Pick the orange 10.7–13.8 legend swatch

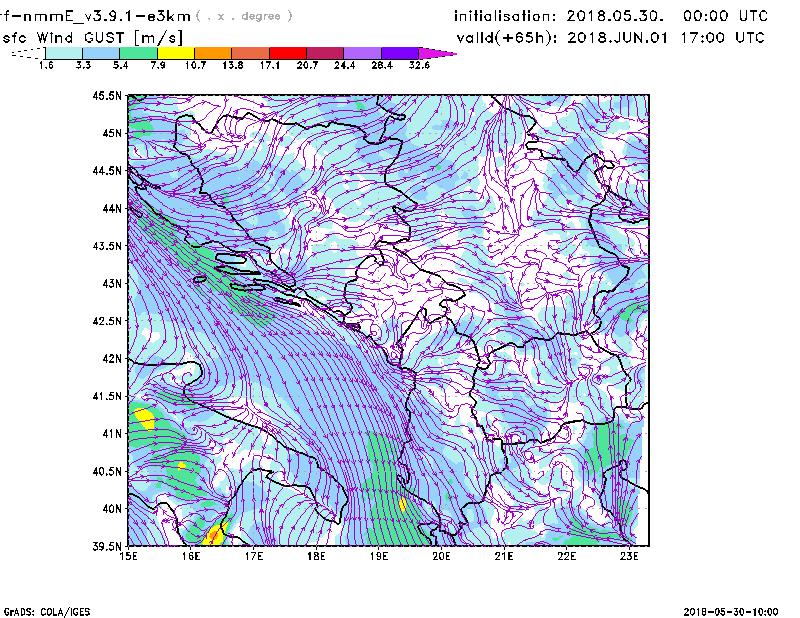click(x=213, y=53)
